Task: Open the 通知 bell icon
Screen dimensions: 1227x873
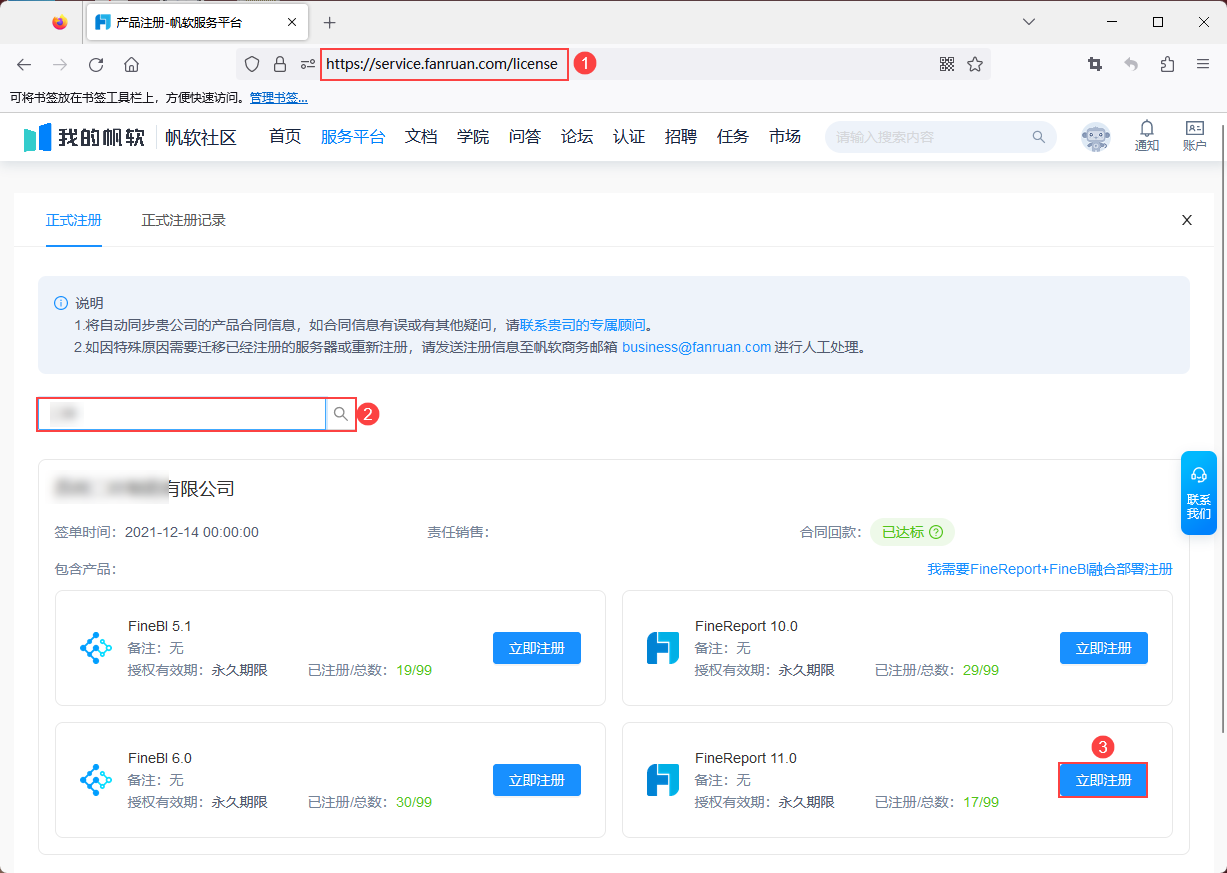Action: pyautogui.click(x=1147, y=136)
